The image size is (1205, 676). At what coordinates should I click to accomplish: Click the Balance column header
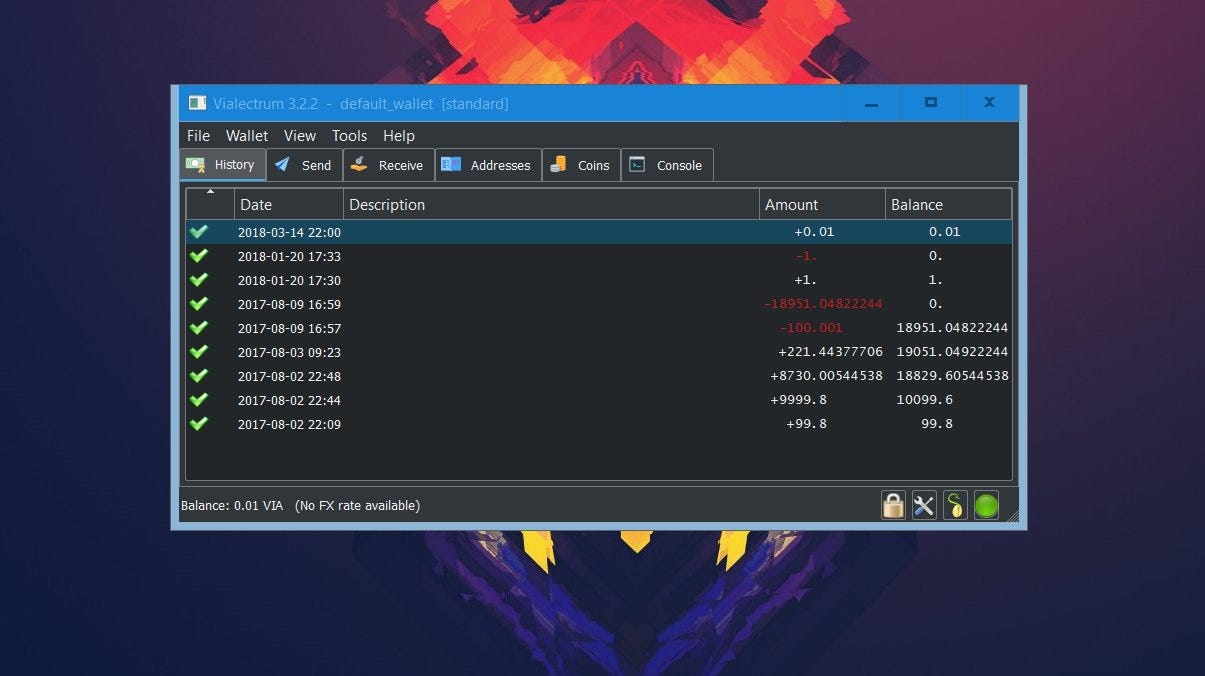[948, 205]
